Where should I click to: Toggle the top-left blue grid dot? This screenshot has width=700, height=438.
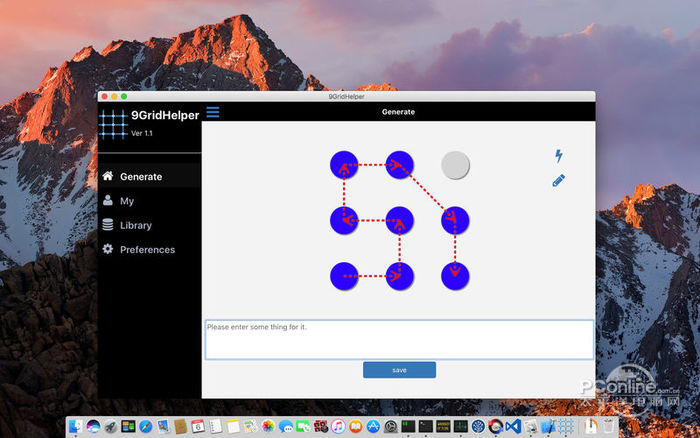(344, 165)
